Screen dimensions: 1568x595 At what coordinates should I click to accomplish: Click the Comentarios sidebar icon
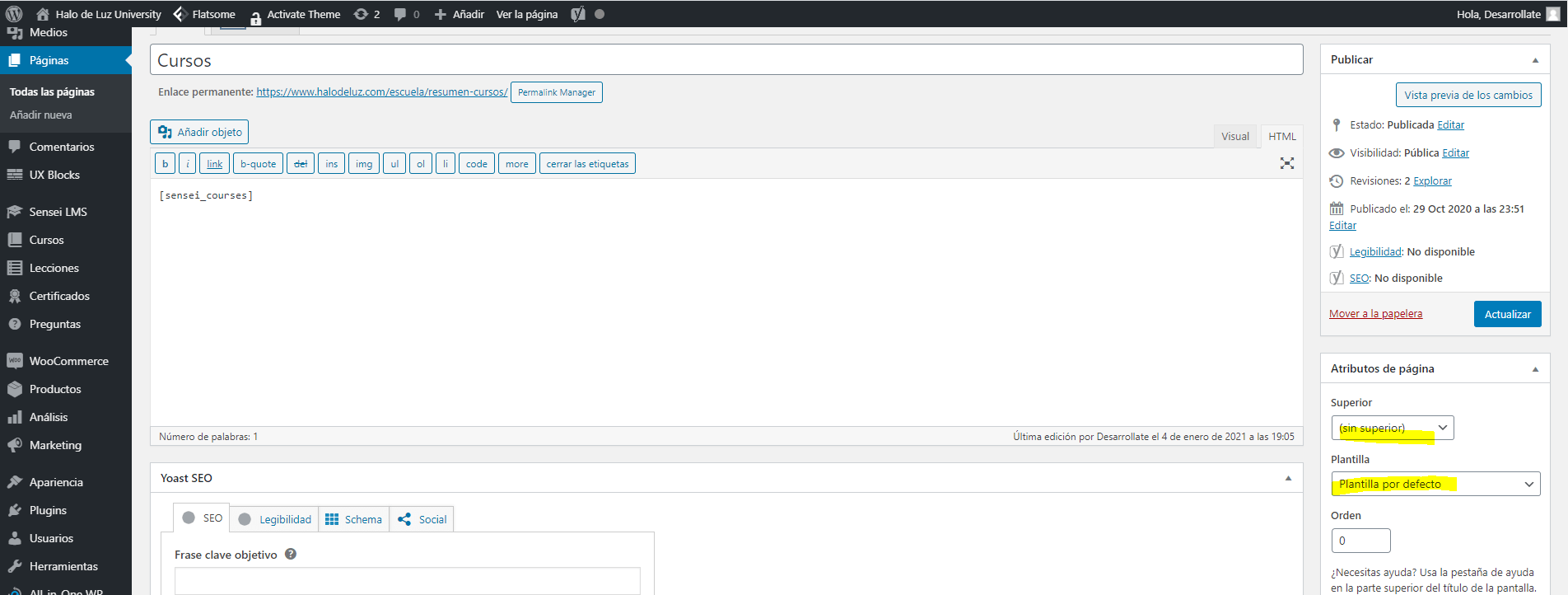[14, 147]
